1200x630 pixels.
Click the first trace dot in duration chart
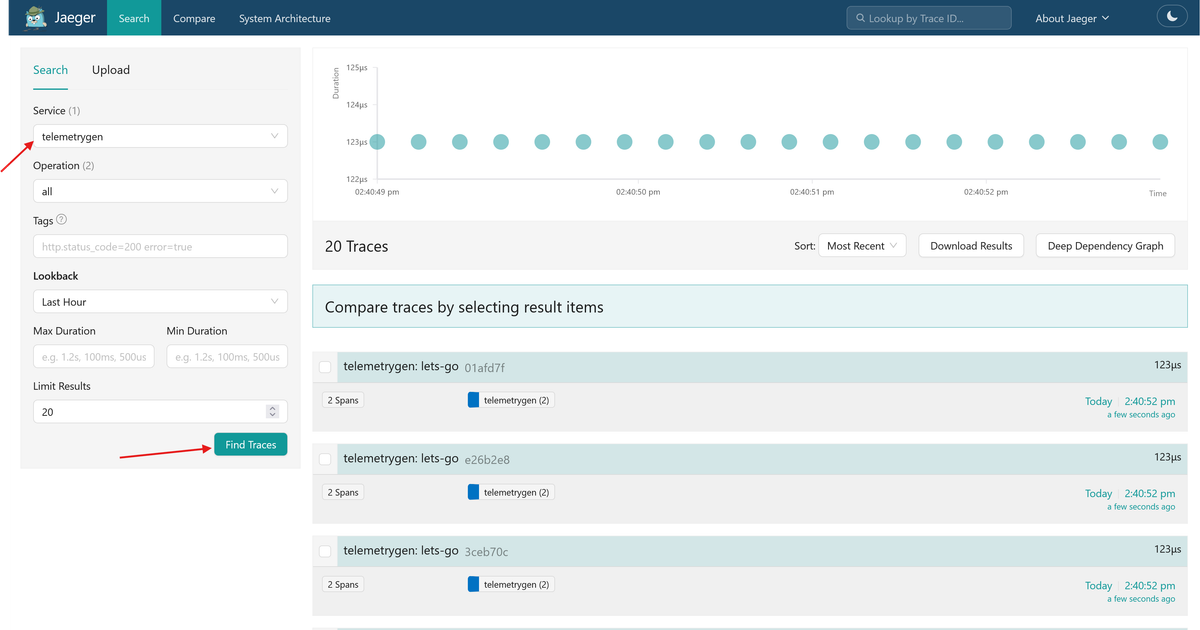coord(377,142)
